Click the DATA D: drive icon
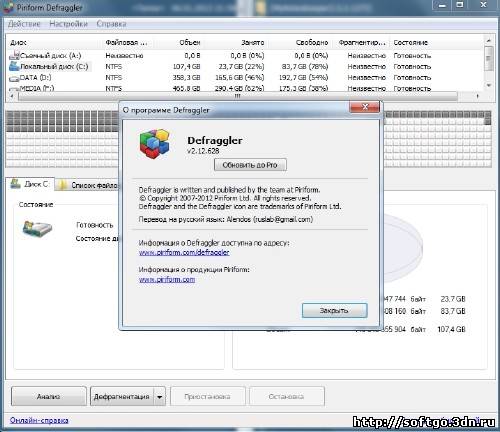Image resolution: width=500 pixels, height=432 pixels. coord(14,78)
